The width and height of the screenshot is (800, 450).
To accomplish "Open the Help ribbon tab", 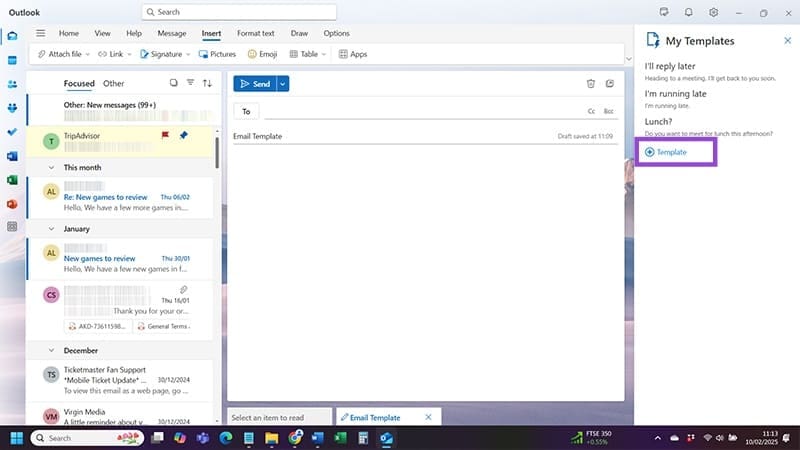I will 134,33.
